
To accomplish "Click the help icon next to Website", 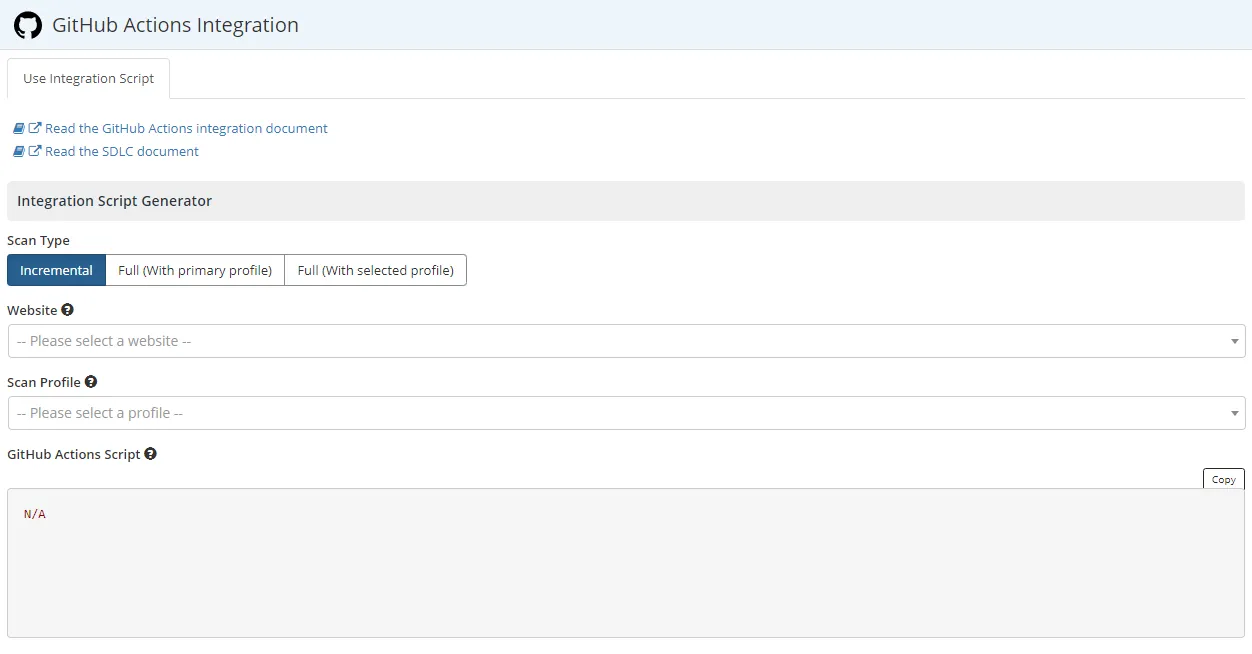I will point(68,310).
